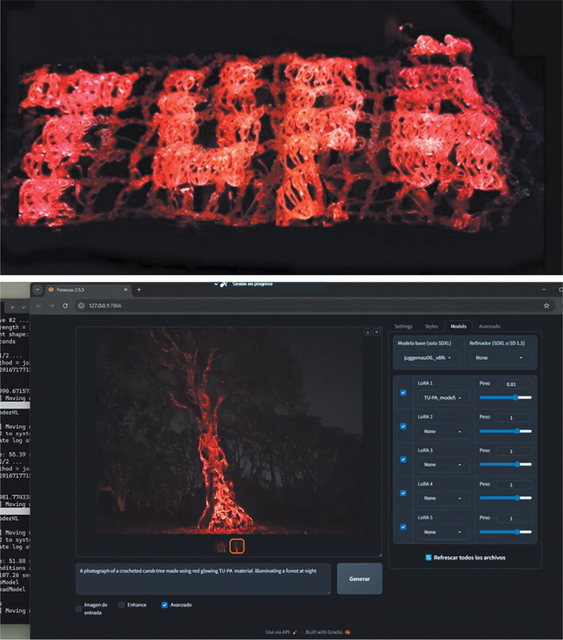Open the Built with Gradio link
Viewport: 563px width, 640px height.
tap(327, 632)
